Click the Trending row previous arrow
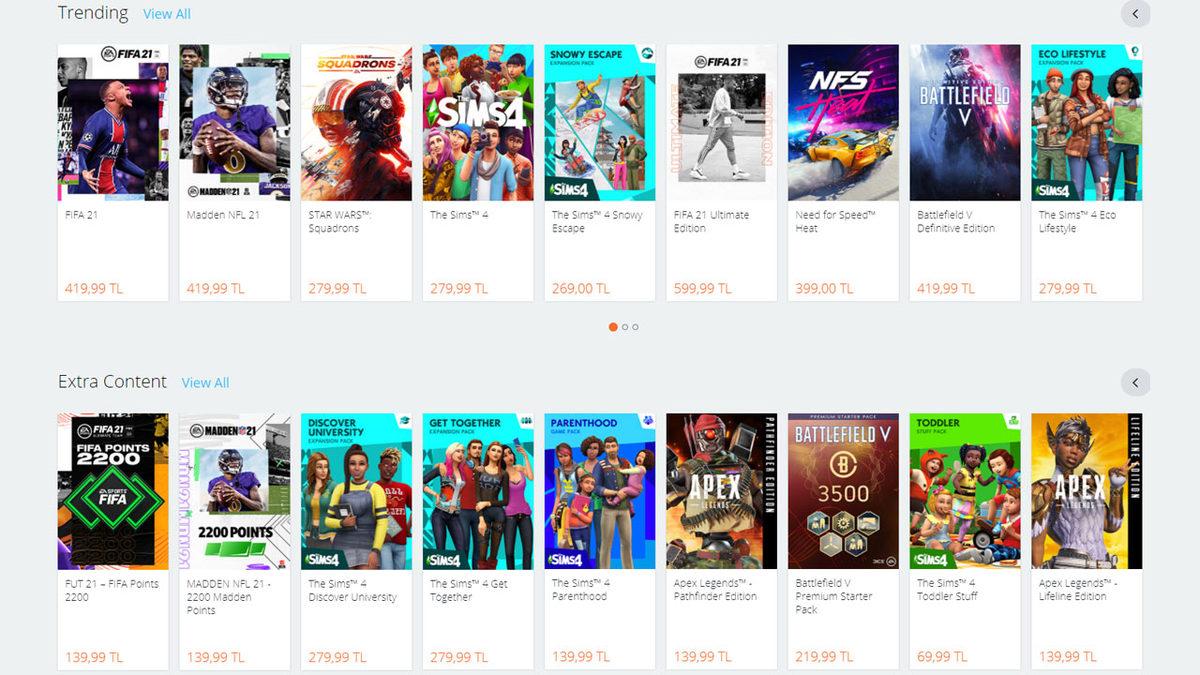The height and width of the screenshot is (675, 1200). 1135,14
